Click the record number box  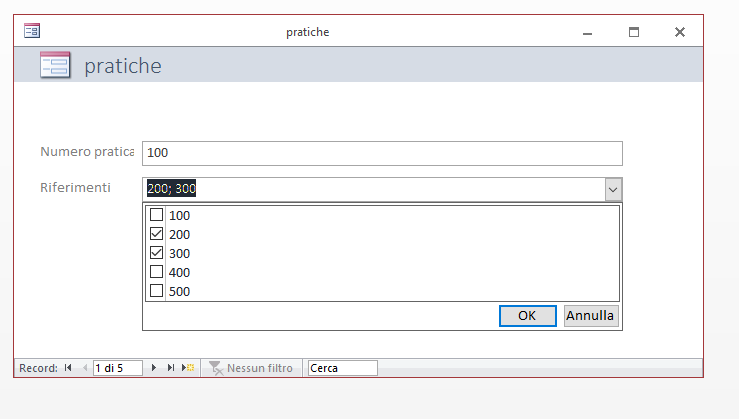(x=117, y=368)
